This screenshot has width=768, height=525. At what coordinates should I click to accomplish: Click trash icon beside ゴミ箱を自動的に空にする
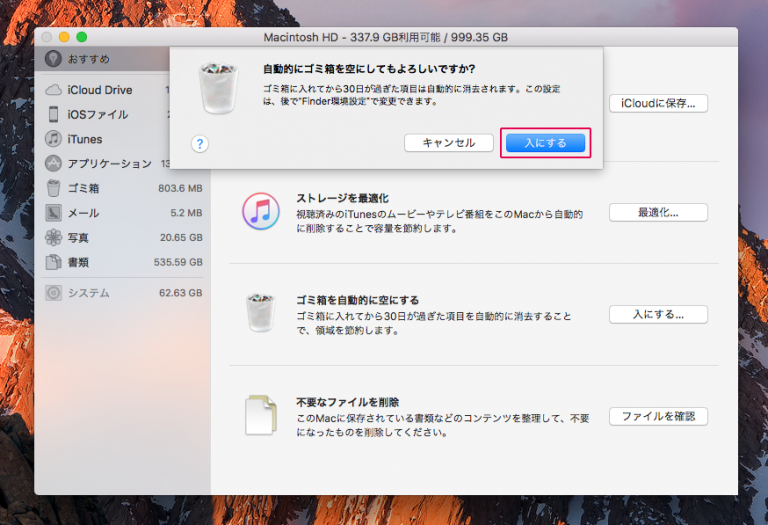(261, 313)
